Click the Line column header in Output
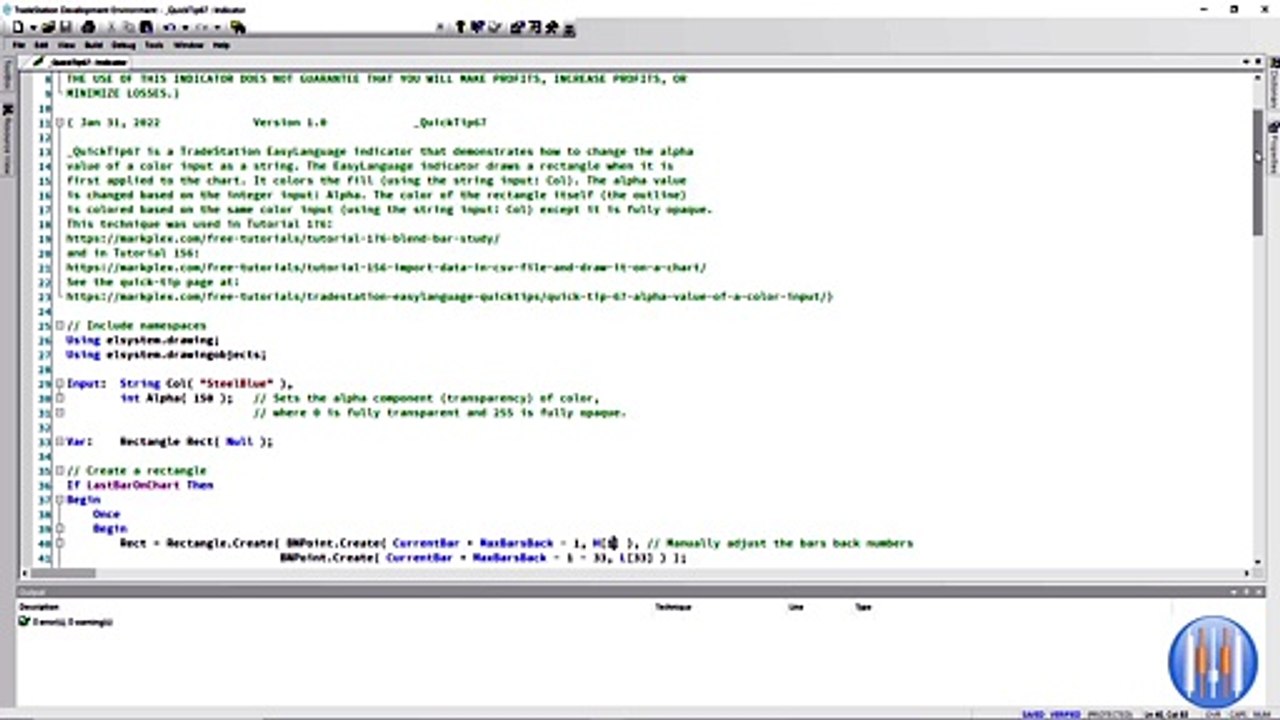Viewport: 1280px width, 720px height. coord(796,607)
